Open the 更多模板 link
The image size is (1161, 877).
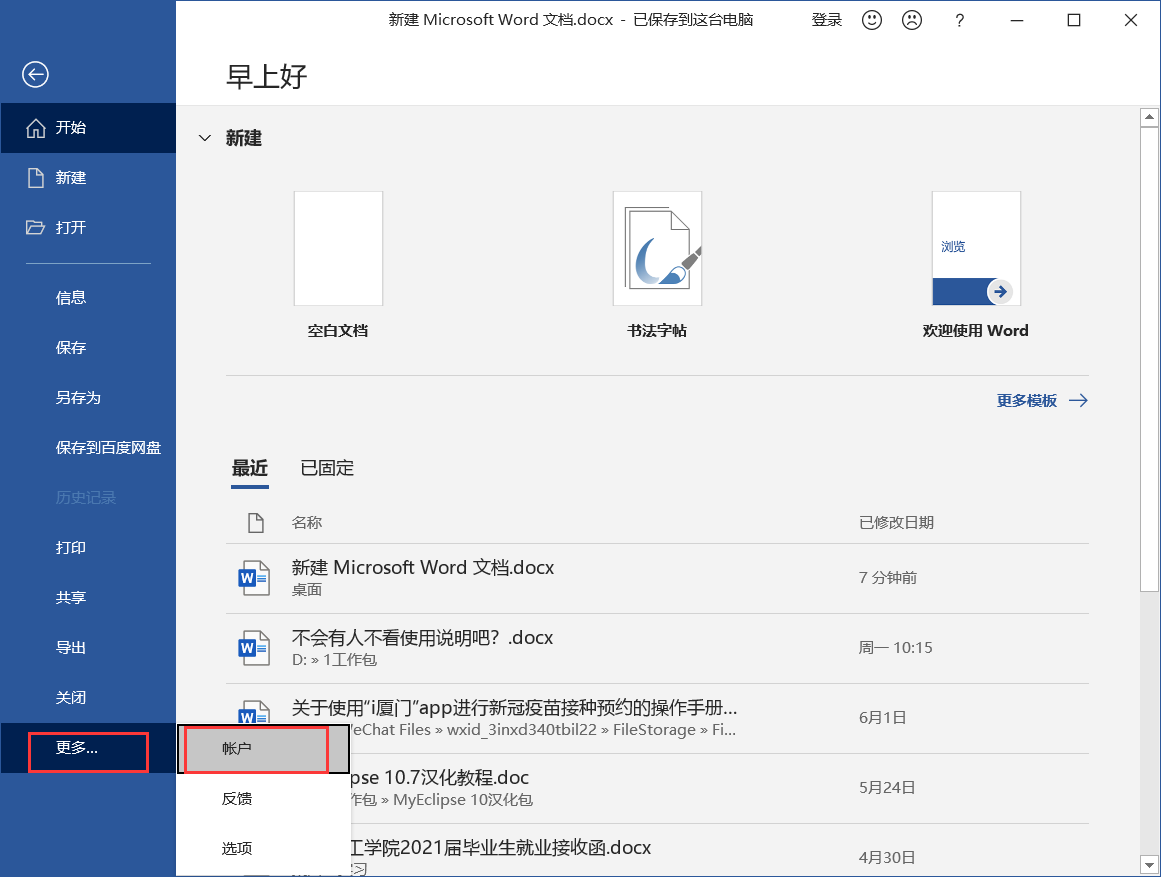(x=1029, y=400)
